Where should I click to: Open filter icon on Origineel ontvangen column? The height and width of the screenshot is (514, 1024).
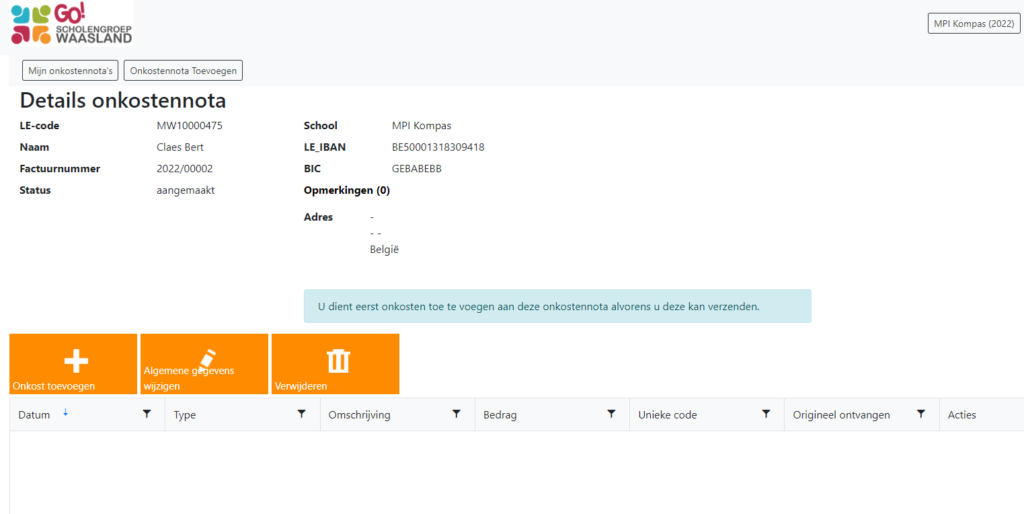click(x=921, y=414)
